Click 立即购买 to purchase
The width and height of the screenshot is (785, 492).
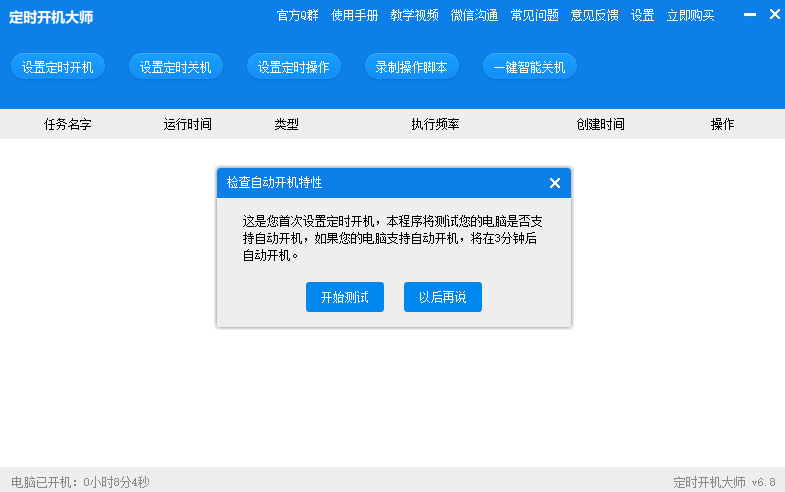click(x=690, y=15)
